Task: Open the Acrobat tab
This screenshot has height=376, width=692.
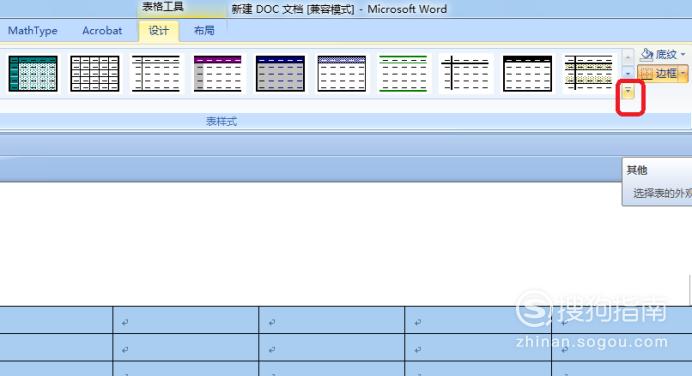Action: pos(102,31)
